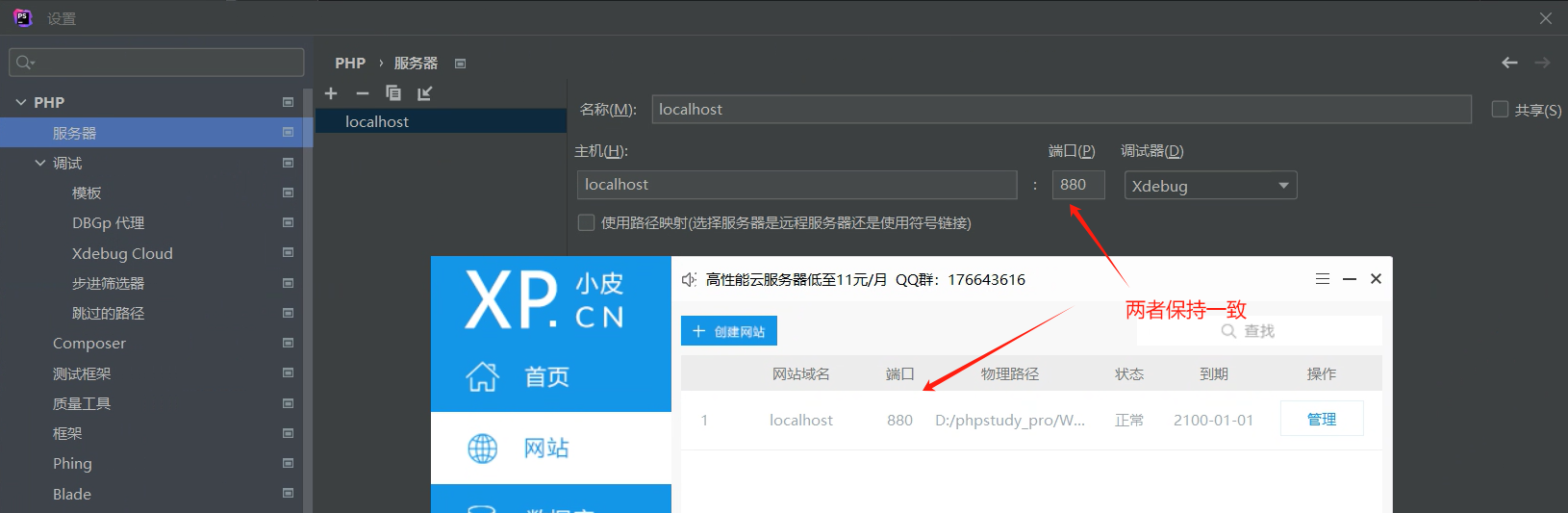Viewport: 1568px width, 513px height.
Task: Click PHP breadcrumb link
Action: point(350,63)
